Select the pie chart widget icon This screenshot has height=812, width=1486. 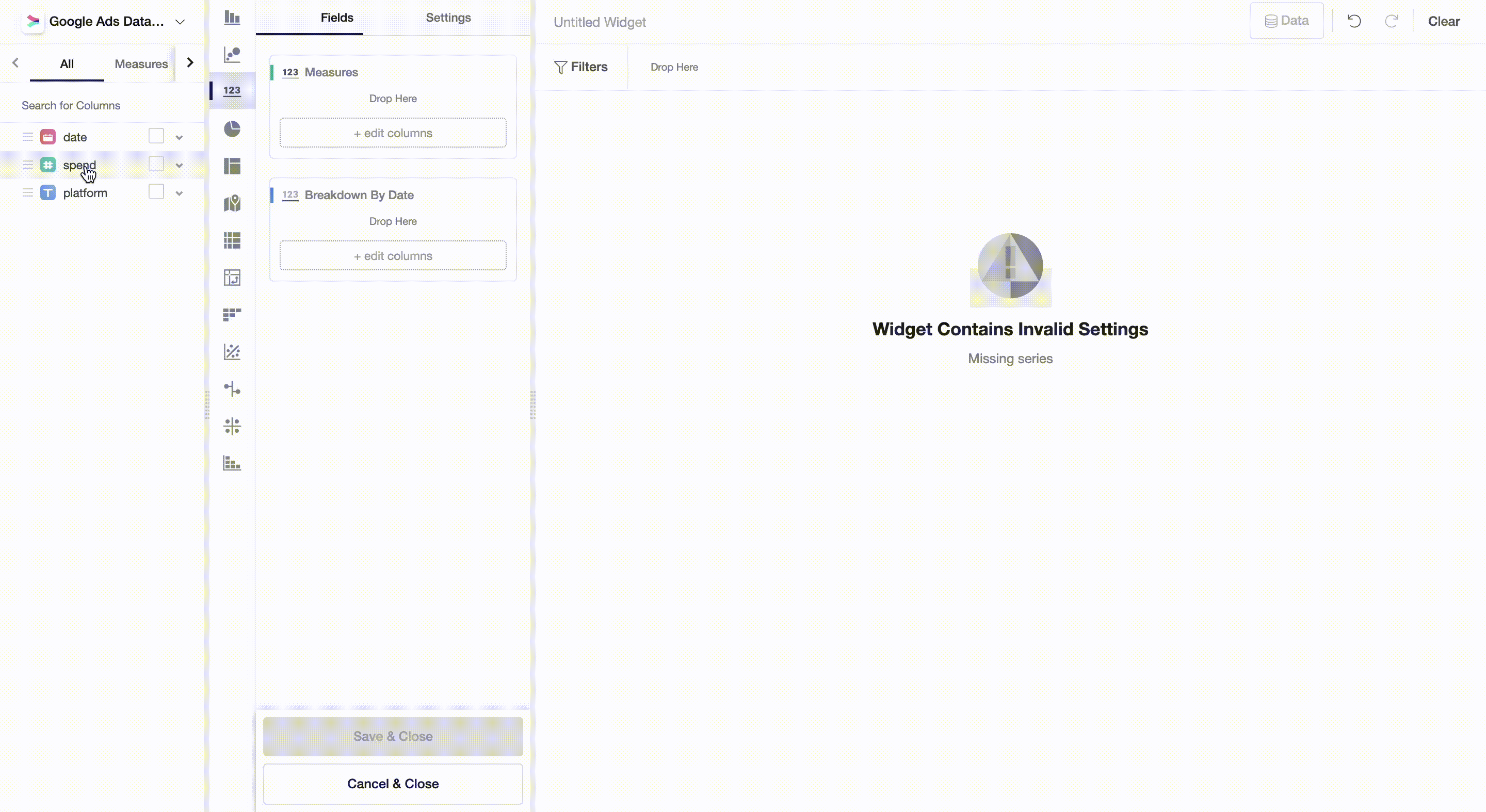232,128
